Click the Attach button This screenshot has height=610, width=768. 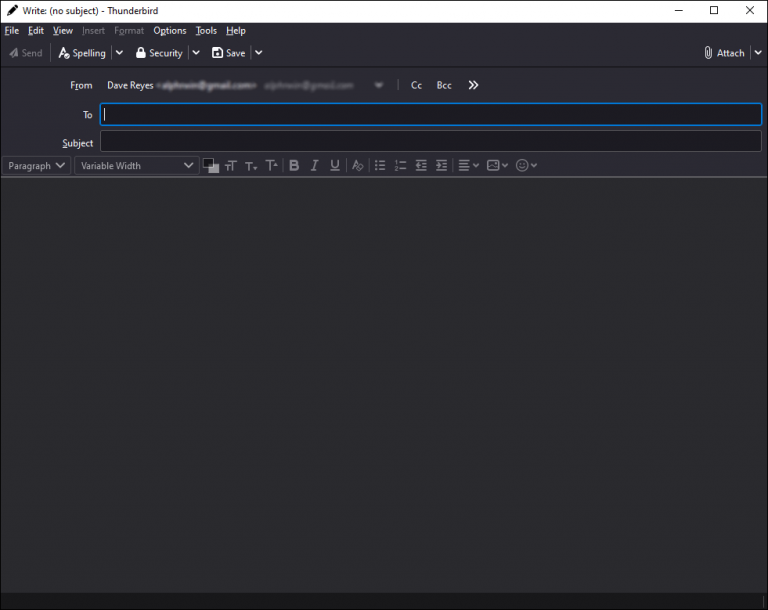(724, 53)
